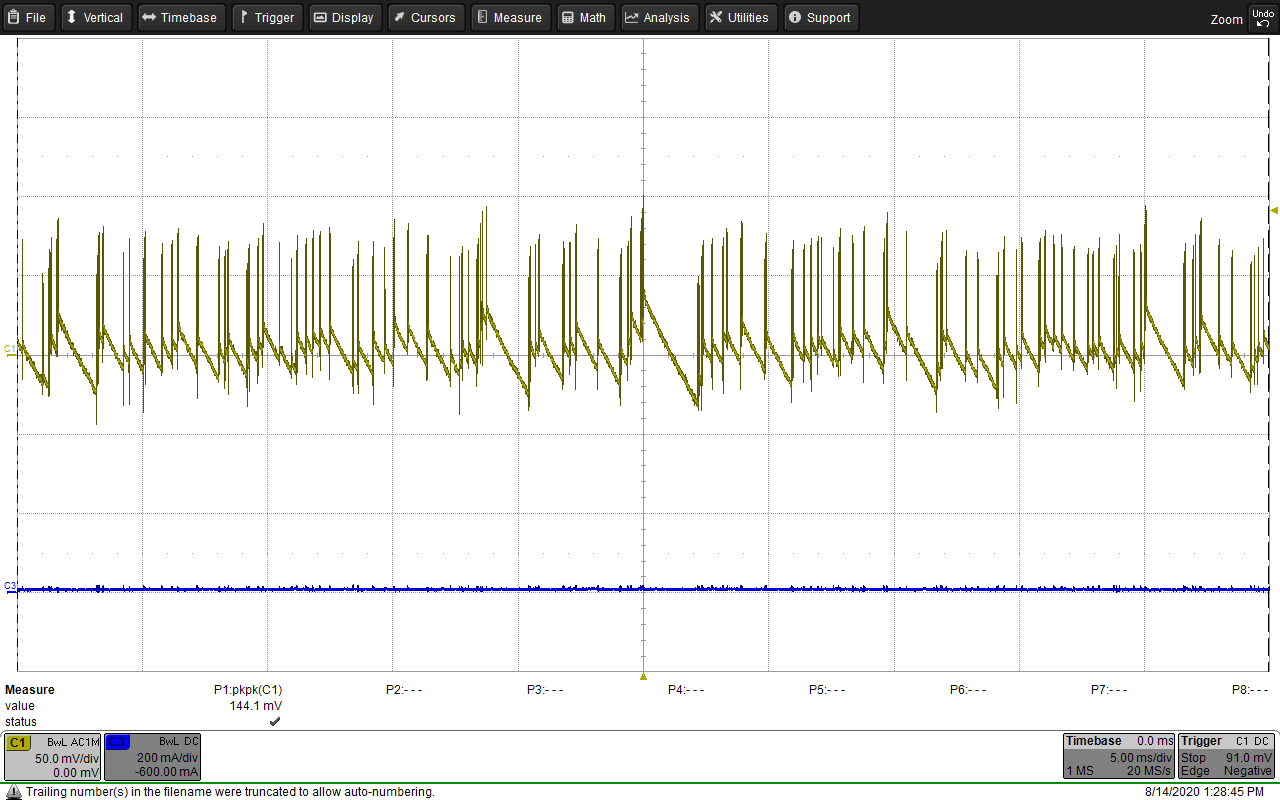Click the Measure table label

(30, 690)
